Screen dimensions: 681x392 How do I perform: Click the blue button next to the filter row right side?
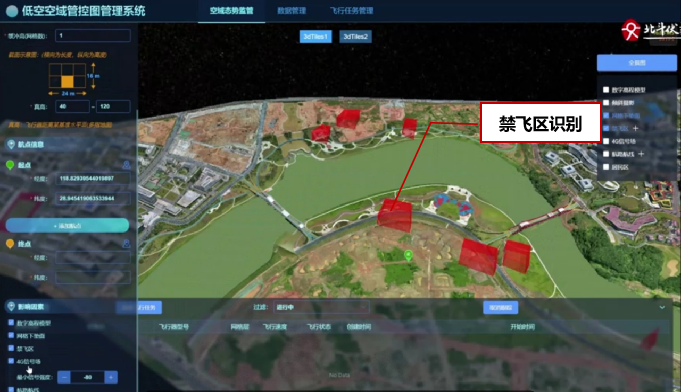[500, 307]
